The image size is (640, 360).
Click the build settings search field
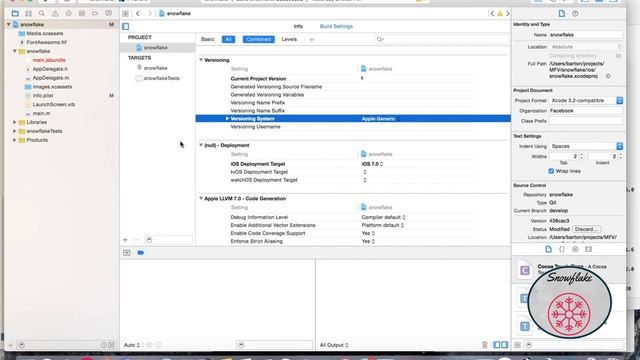click(441, 39)
